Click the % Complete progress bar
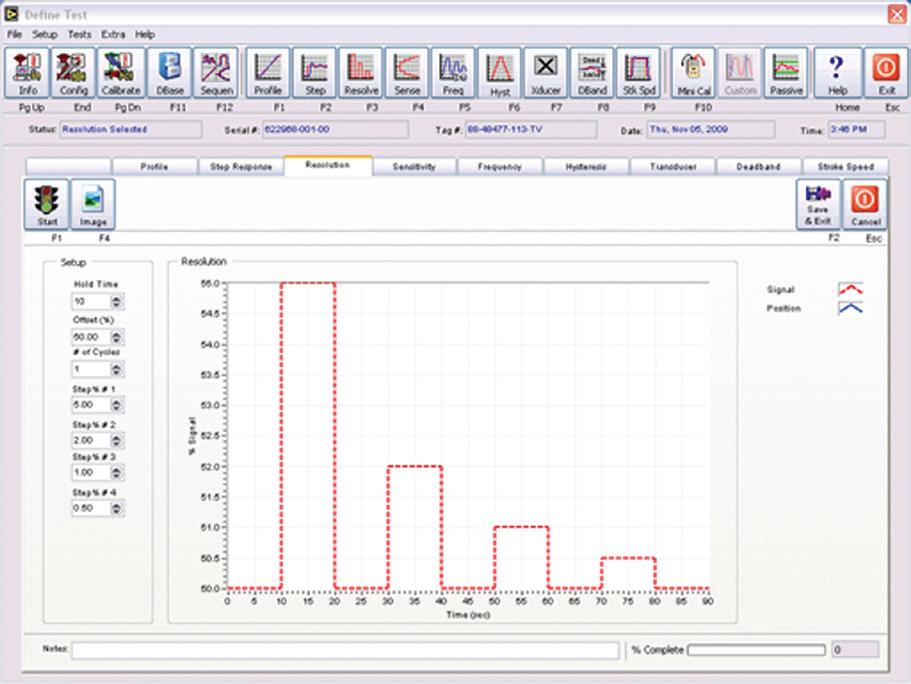 tap(756, 650)
